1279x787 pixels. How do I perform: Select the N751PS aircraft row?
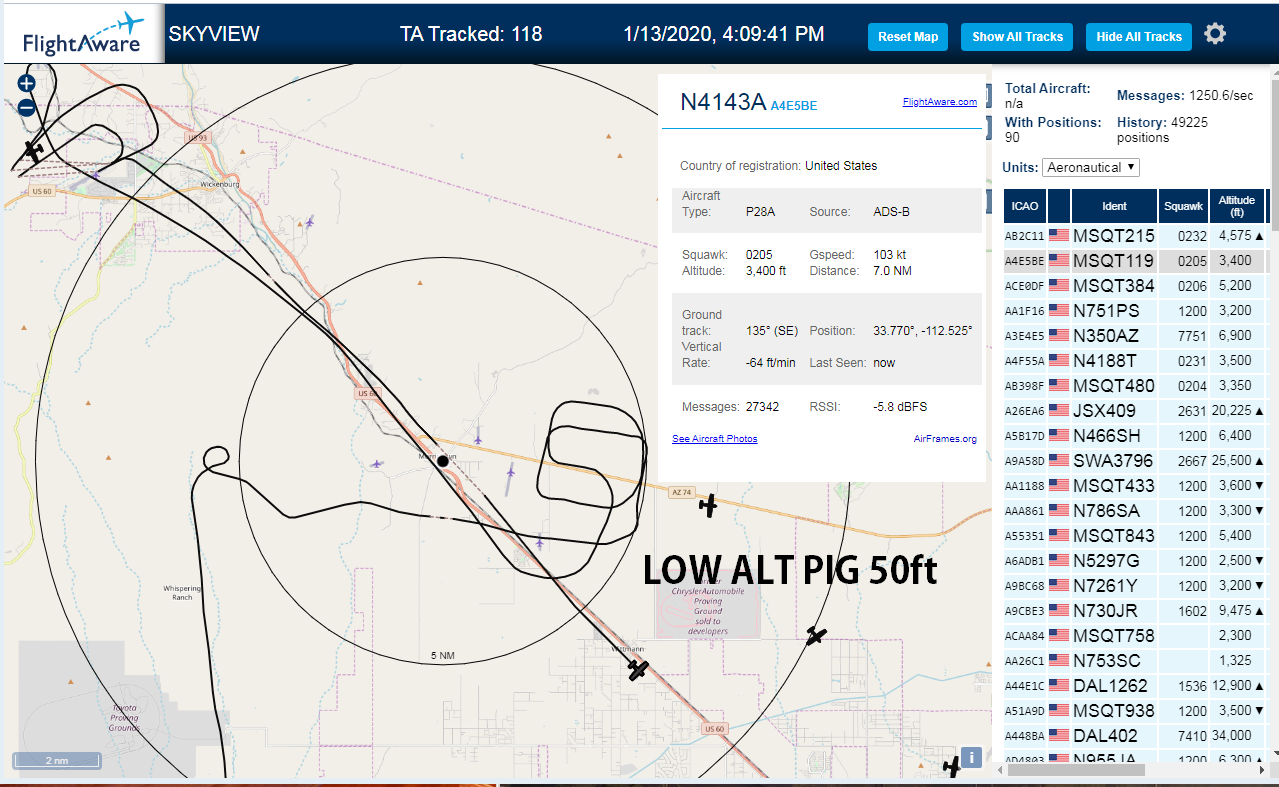click(1136, 311)
